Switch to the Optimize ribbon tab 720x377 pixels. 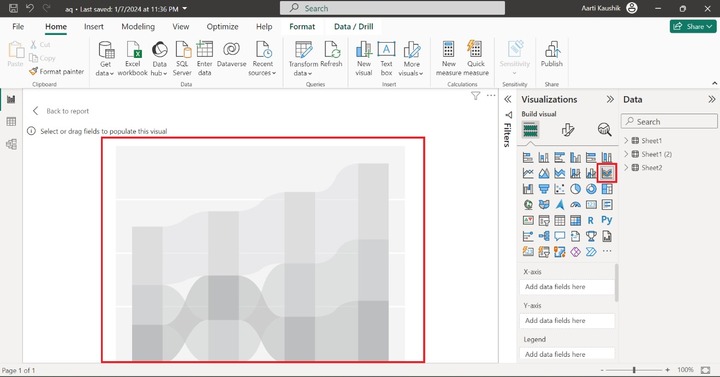(222, 27)
